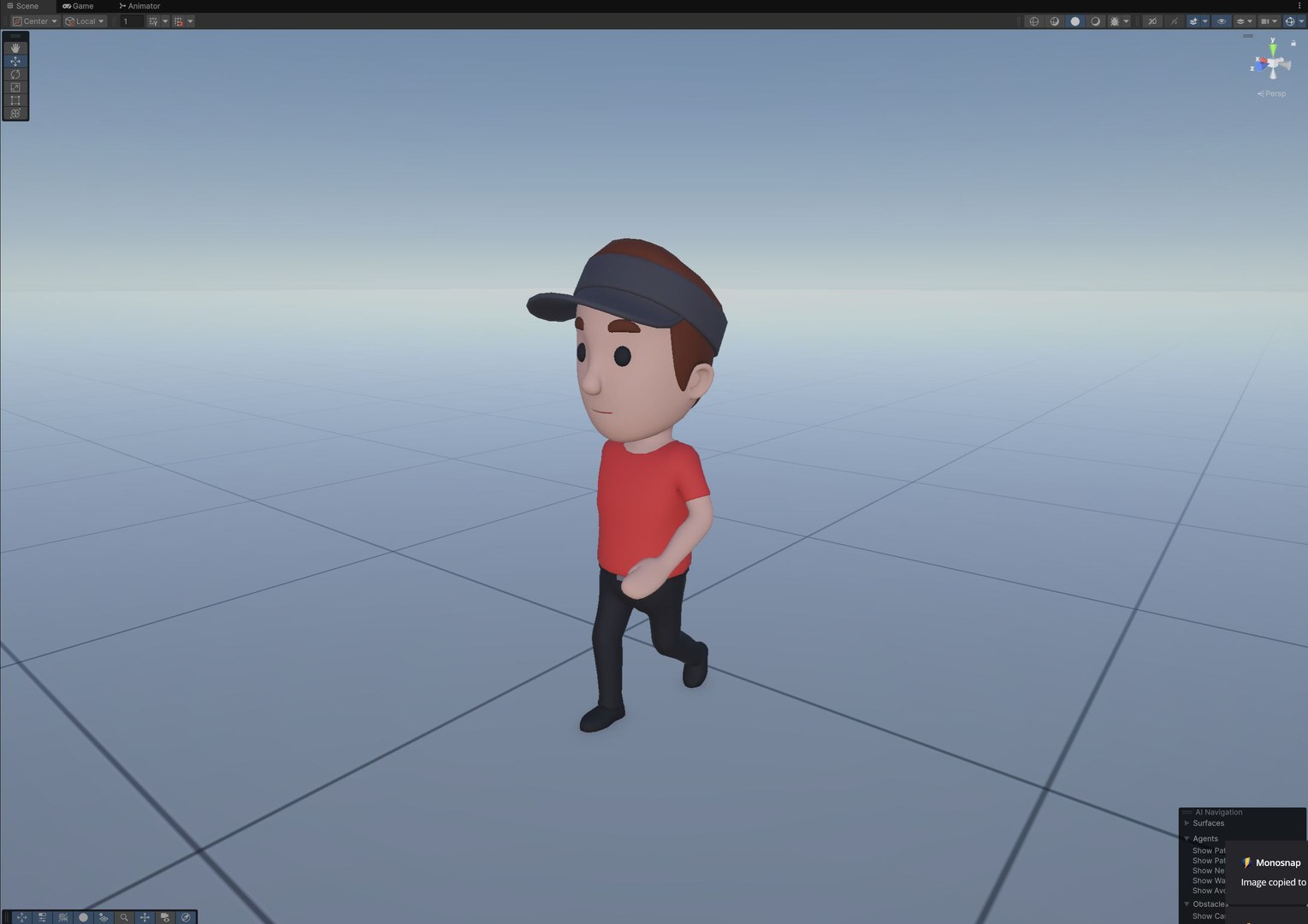This screenshot has height=924, width=1308.
Task: Open the gizmos dropdown arrow
Action: point(1301,21)
